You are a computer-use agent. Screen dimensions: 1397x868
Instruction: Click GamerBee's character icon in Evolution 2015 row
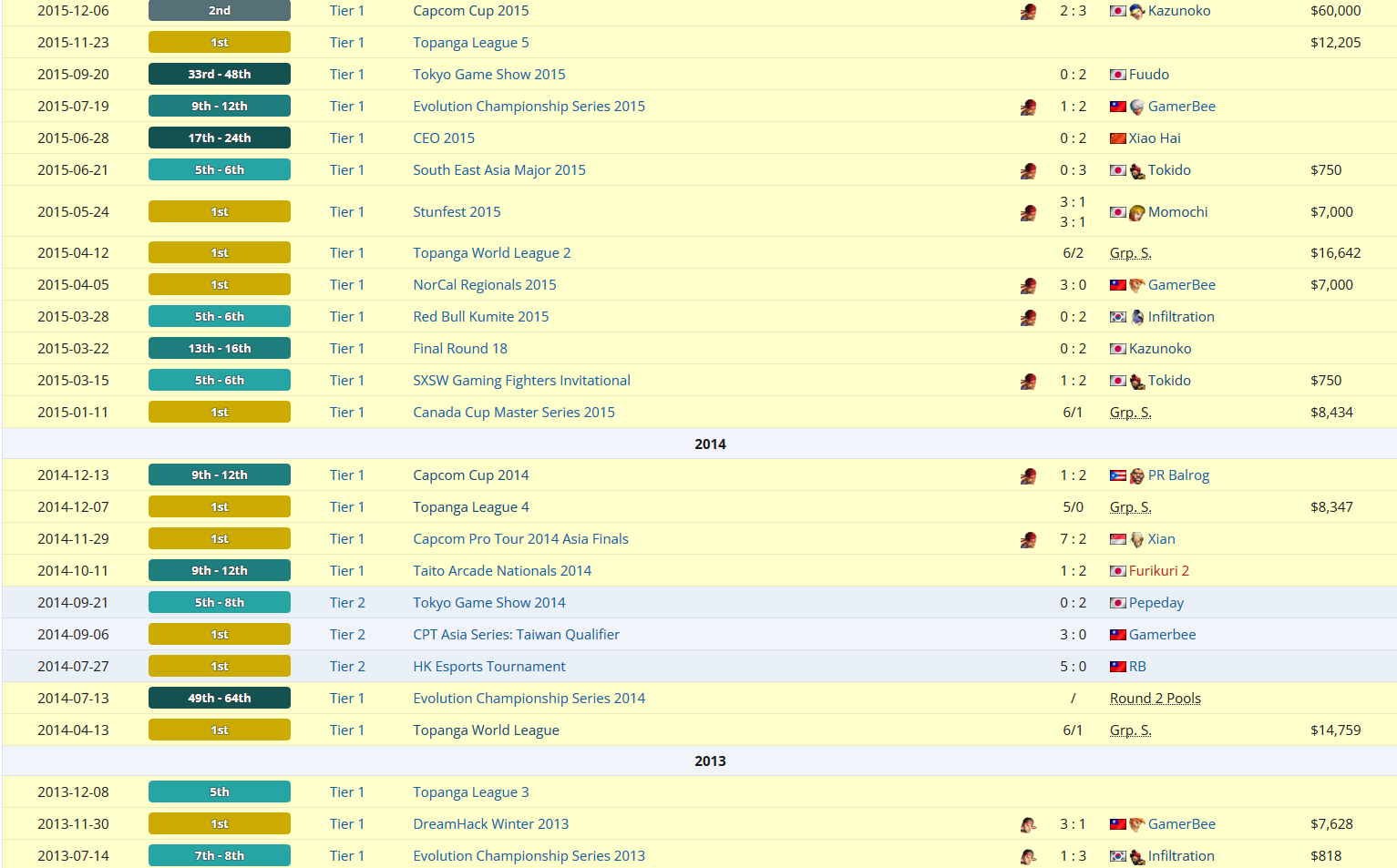[1136, 107]
